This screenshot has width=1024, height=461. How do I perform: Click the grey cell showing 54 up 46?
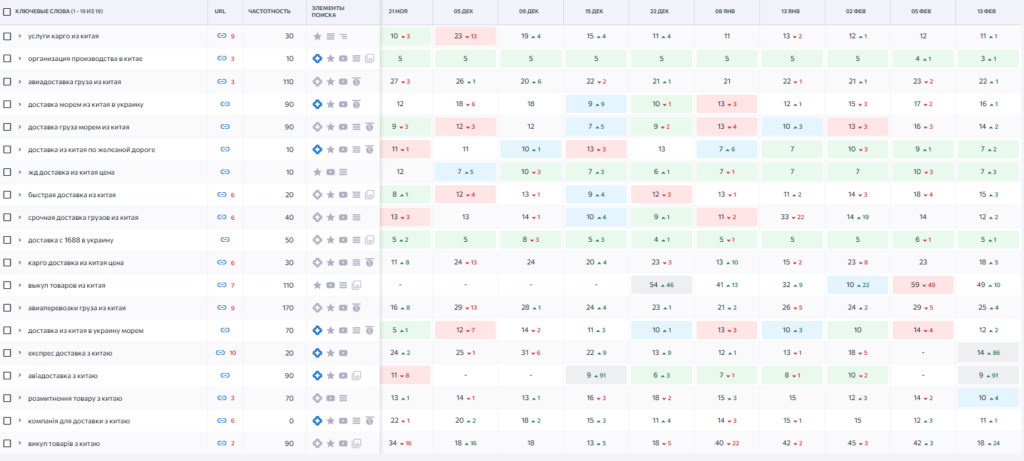[x=662, y=285]
